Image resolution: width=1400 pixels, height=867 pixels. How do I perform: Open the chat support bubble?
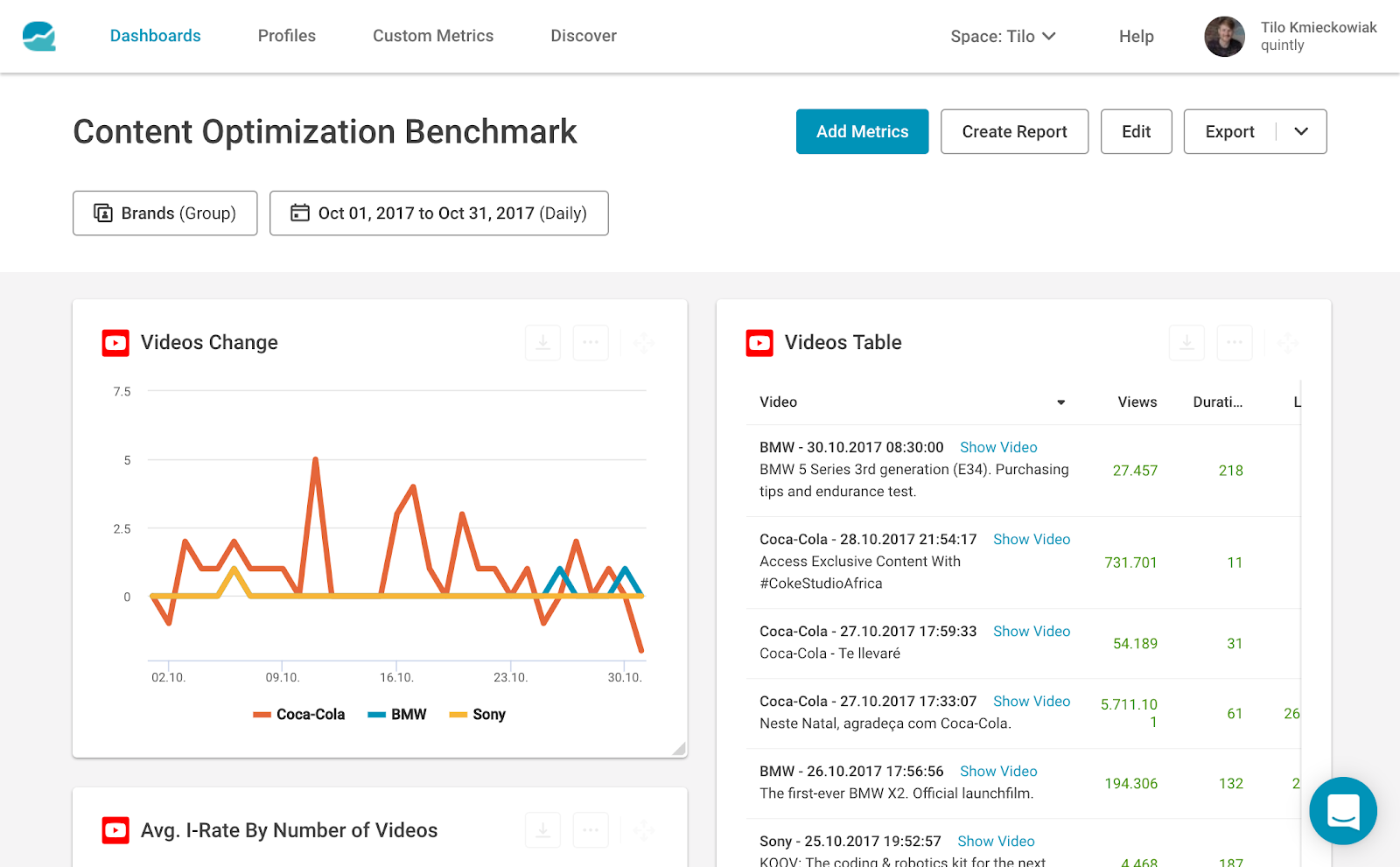[1342, 811]
